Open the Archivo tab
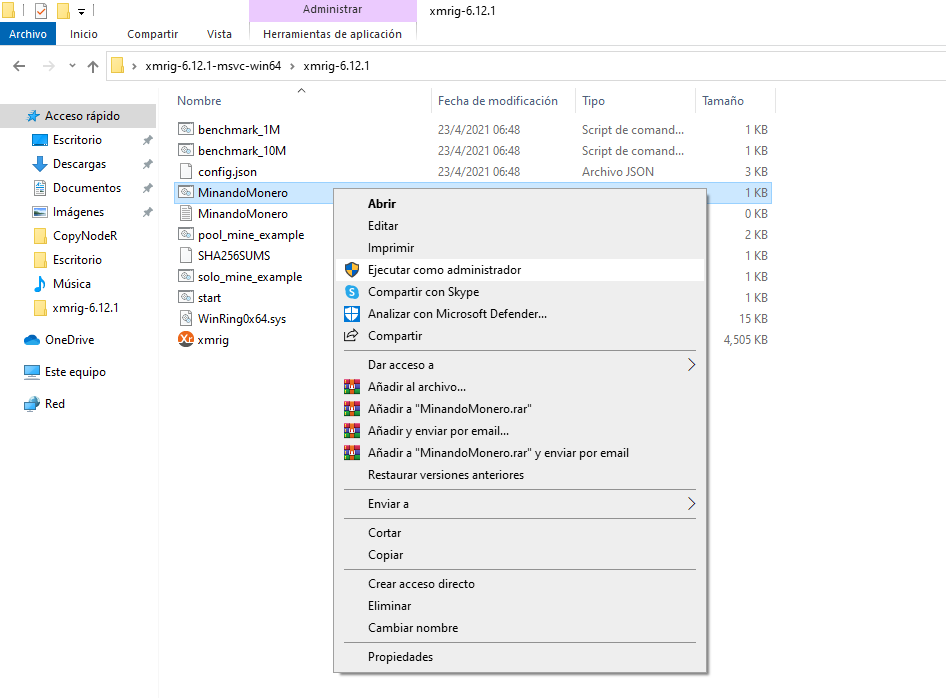 [28, 34]
